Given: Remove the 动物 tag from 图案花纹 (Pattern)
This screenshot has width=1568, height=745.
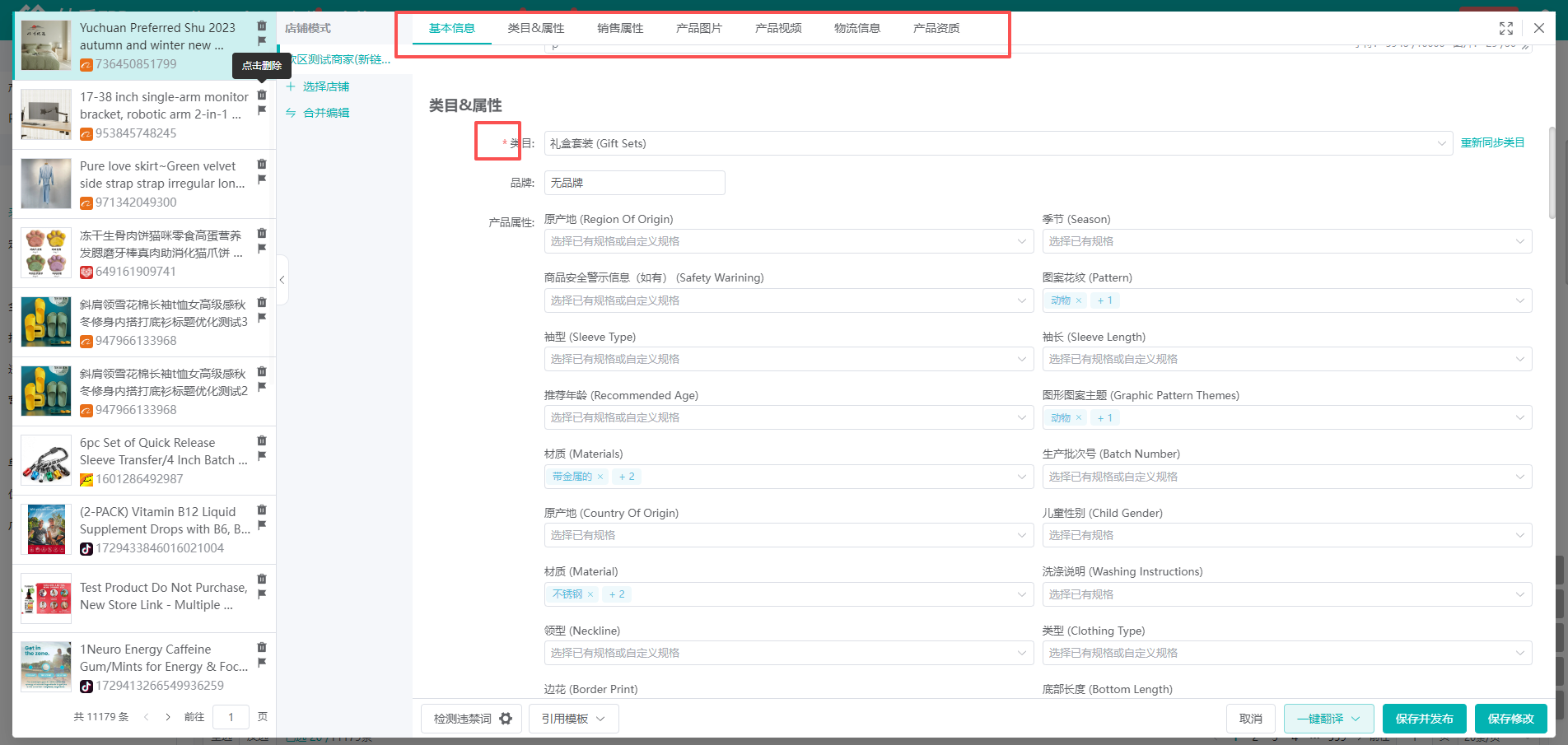Looking at the screenshot, I should (1079, 300).
